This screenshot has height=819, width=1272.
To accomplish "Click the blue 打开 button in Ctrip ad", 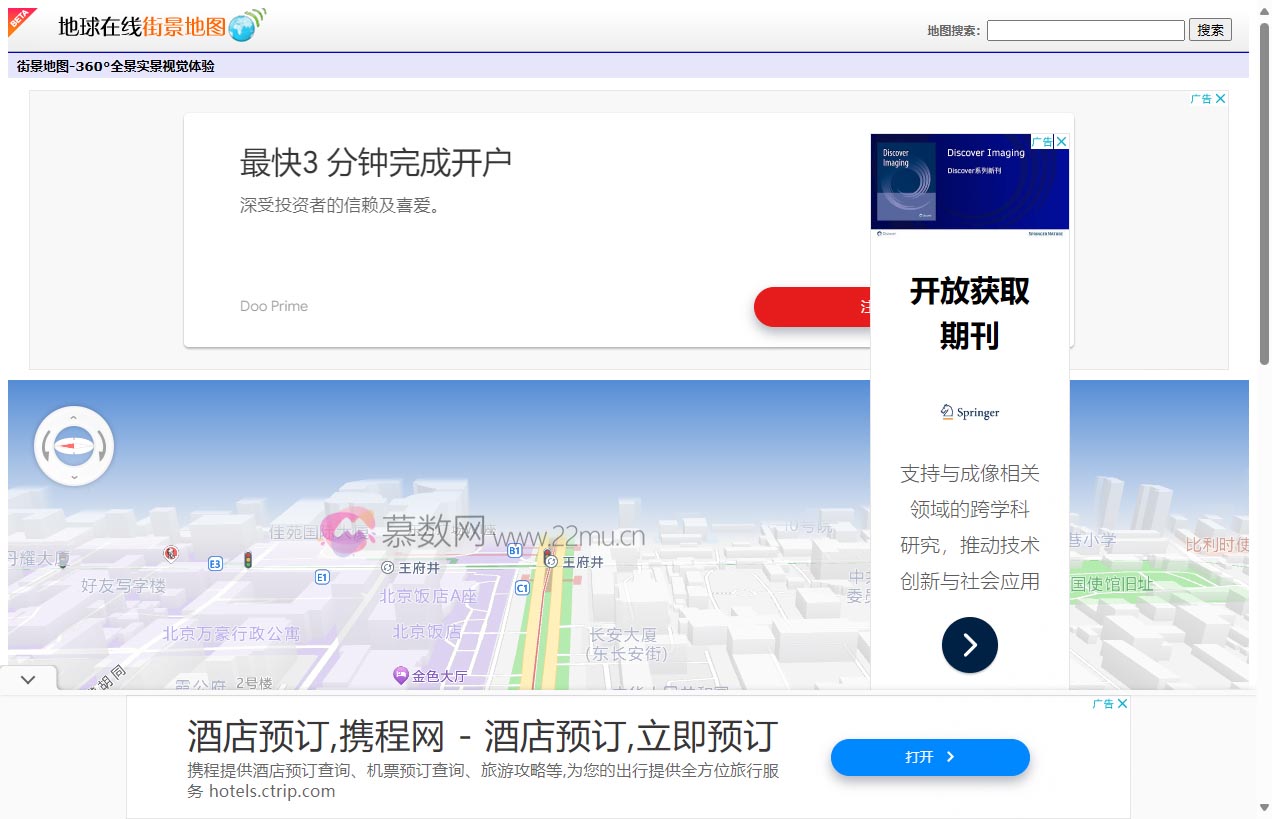I will click(x=929, y=757).
